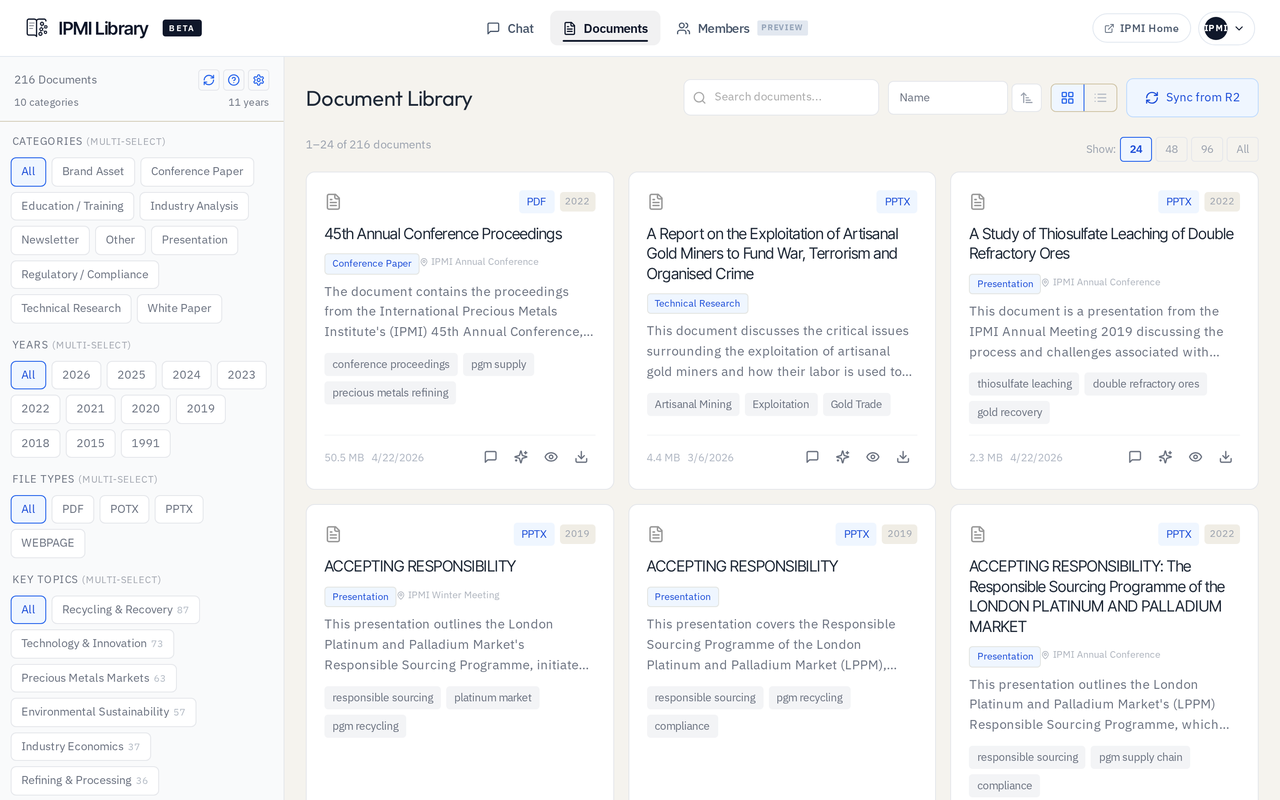The height and width of the screenshot is (800, 1280).
Task: Filter by PDF file type
Action: tap(73, 509)
